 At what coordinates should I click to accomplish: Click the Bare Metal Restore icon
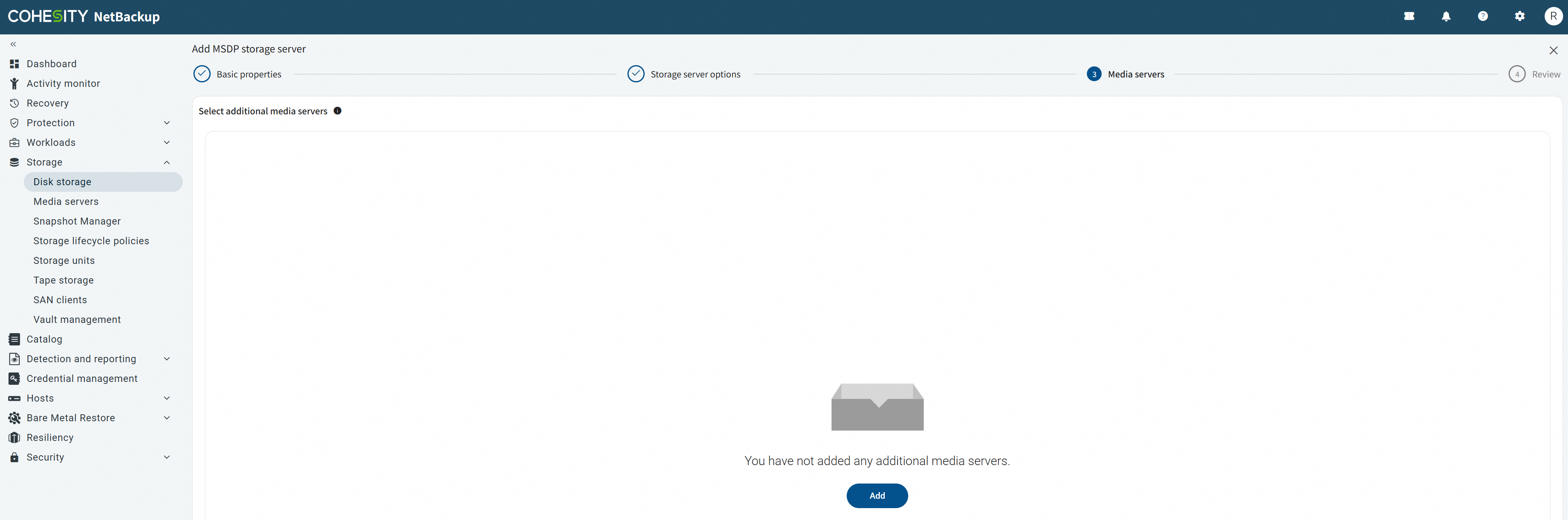[15, 418]
